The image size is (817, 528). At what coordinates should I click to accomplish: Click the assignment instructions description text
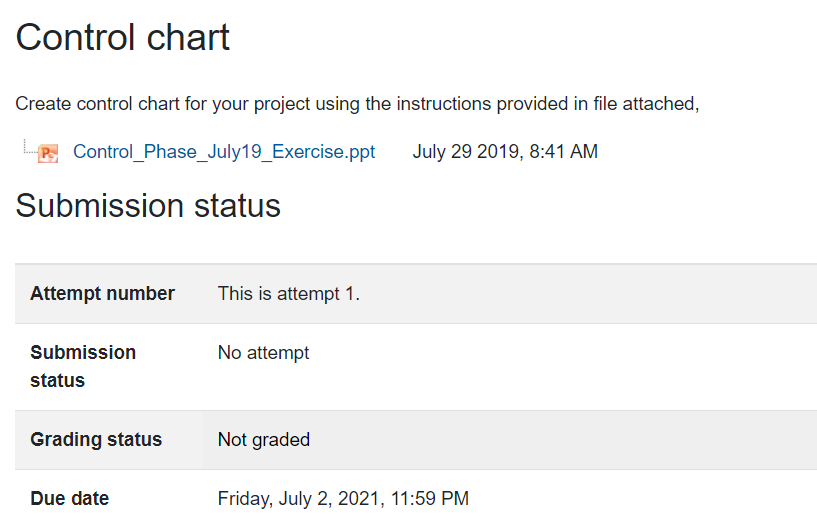click(x=357, y=104)
